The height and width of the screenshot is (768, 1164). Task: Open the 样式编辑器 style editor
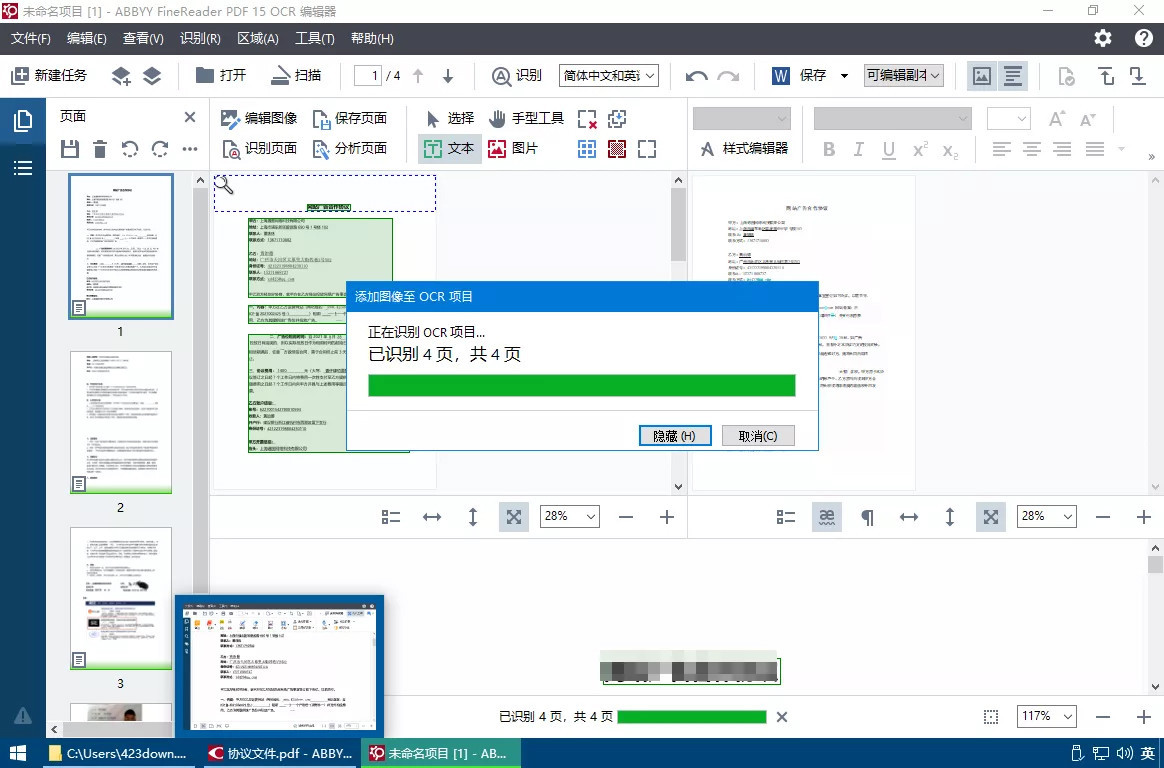[x=743, y=148]
